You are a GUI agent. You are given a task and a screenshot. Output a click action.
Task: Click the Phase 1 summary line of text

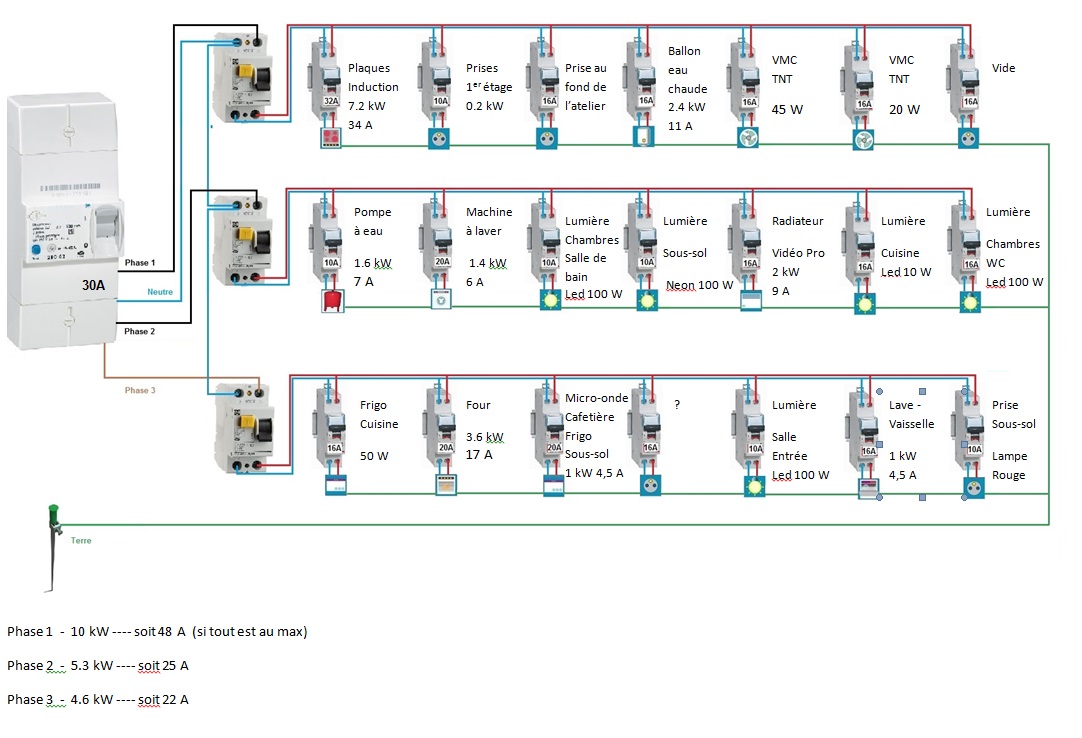tap(157, 632)
